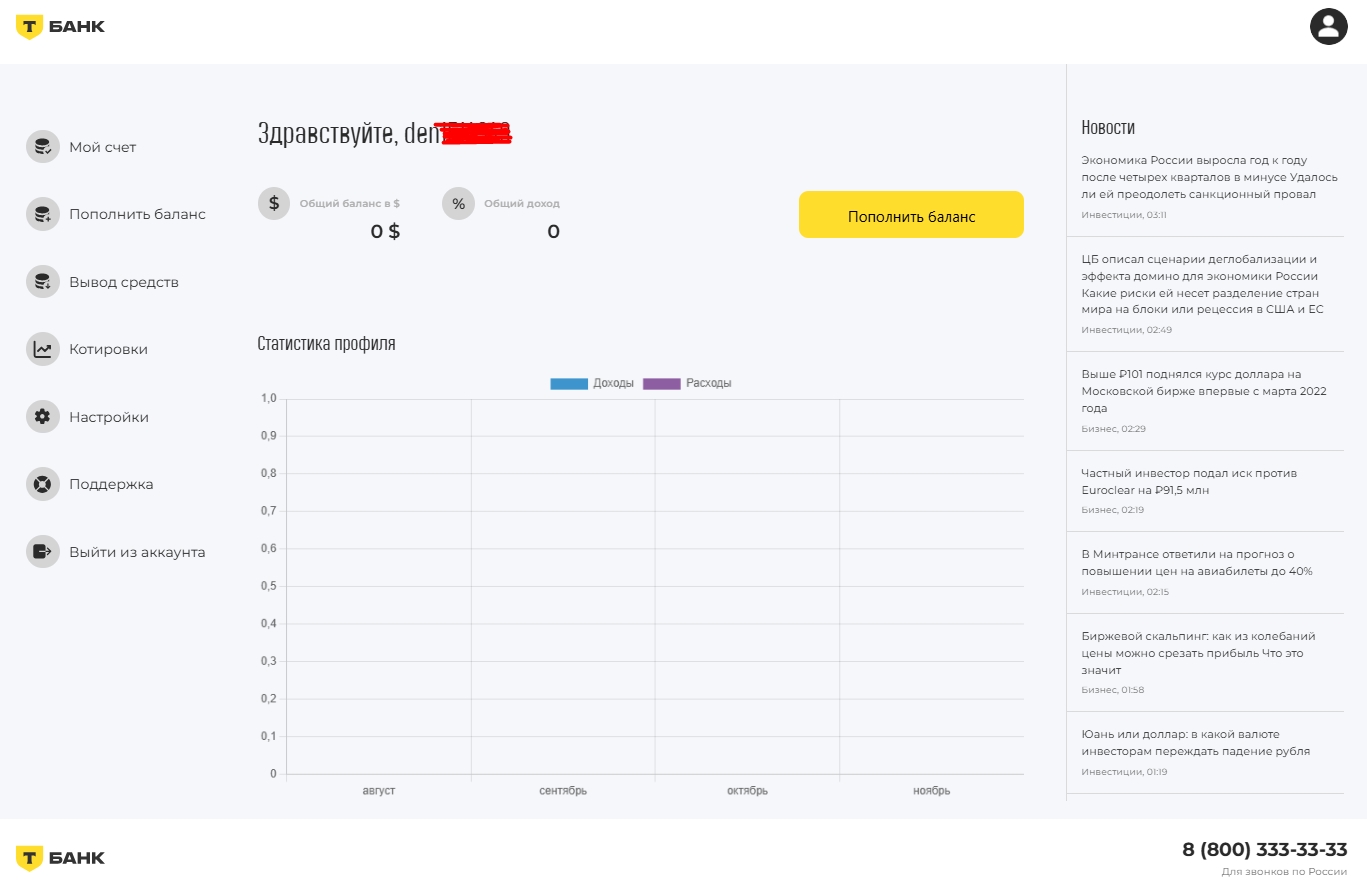Open Котировки via chart icon
This screenshot has height=887, width=1367.
[x=43, y=349]
